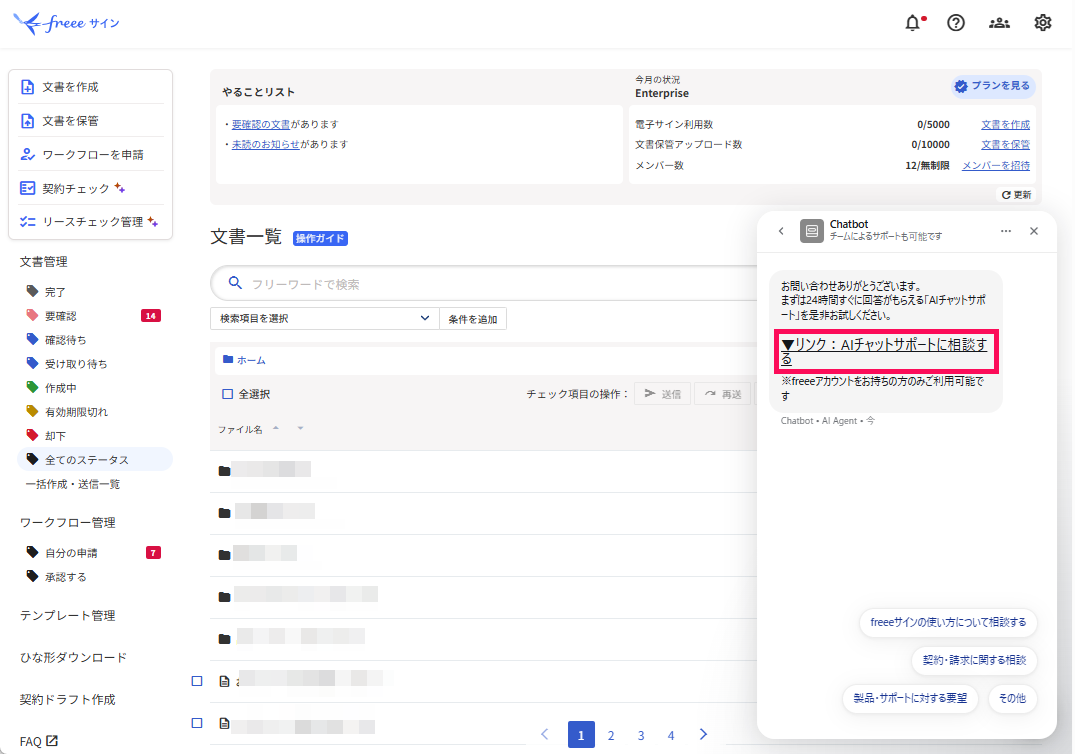Tick the second document row checkbox
The image size is (1075, 754).
pyautogui.click(x=197, y=723)
